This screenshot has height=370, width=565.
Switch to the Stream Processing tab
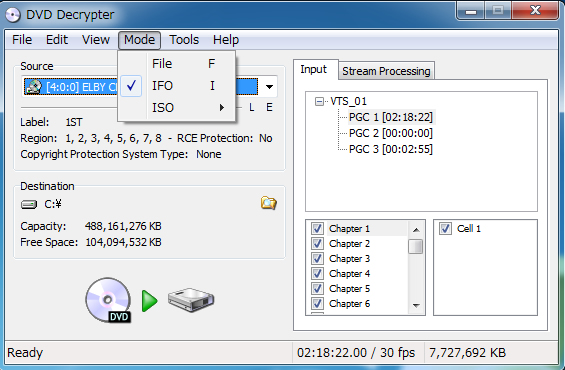click(x=386, y=71)
